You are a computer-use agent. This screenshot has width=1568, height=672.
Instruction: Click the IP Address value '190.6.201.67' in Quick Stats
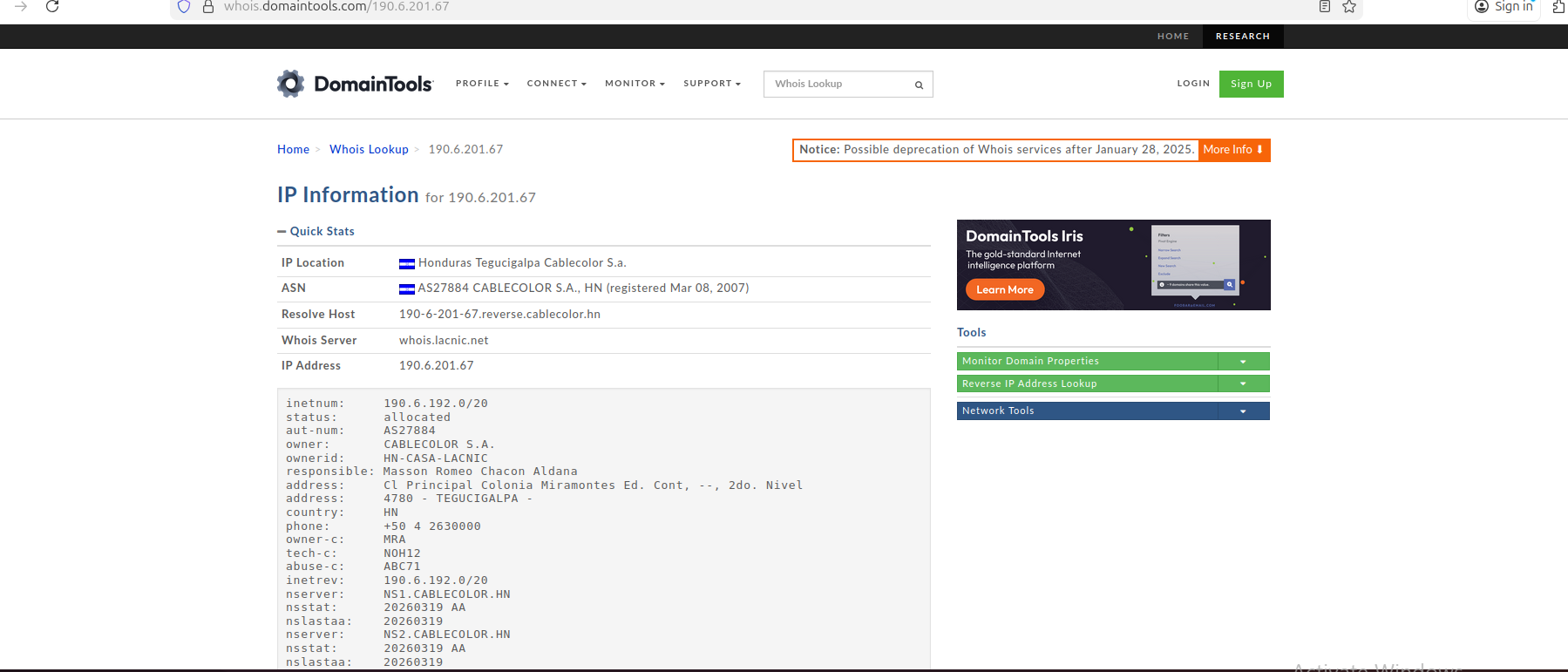(437, 365)
